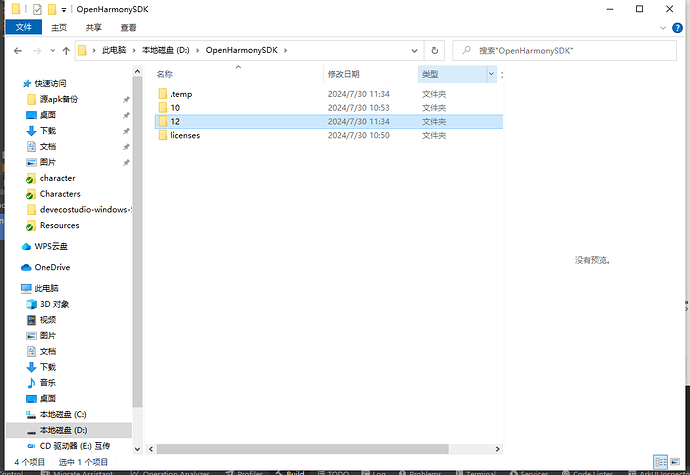Click navigation pane scroll down arrow

[x=137, y=449]
